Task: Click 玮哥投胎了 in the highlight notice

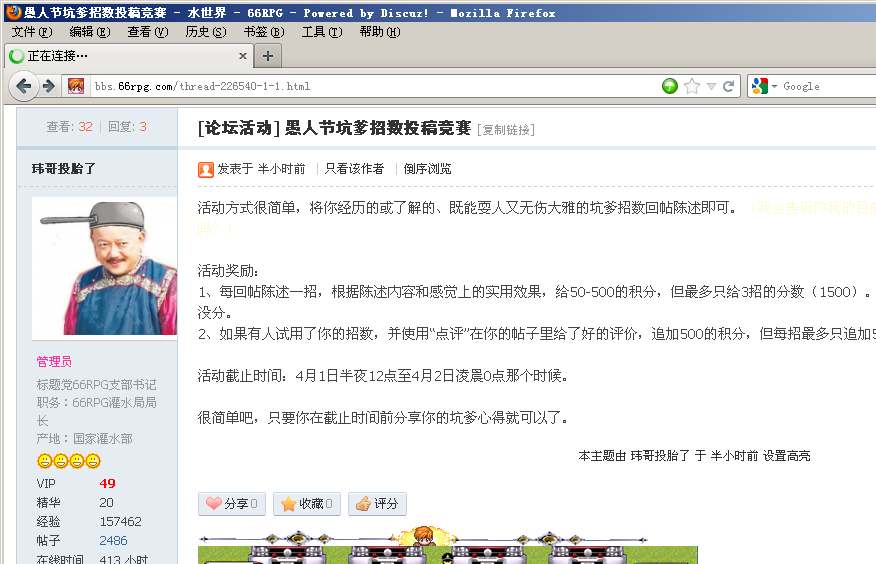Action: pyautogui.click(x=660, y=456)
